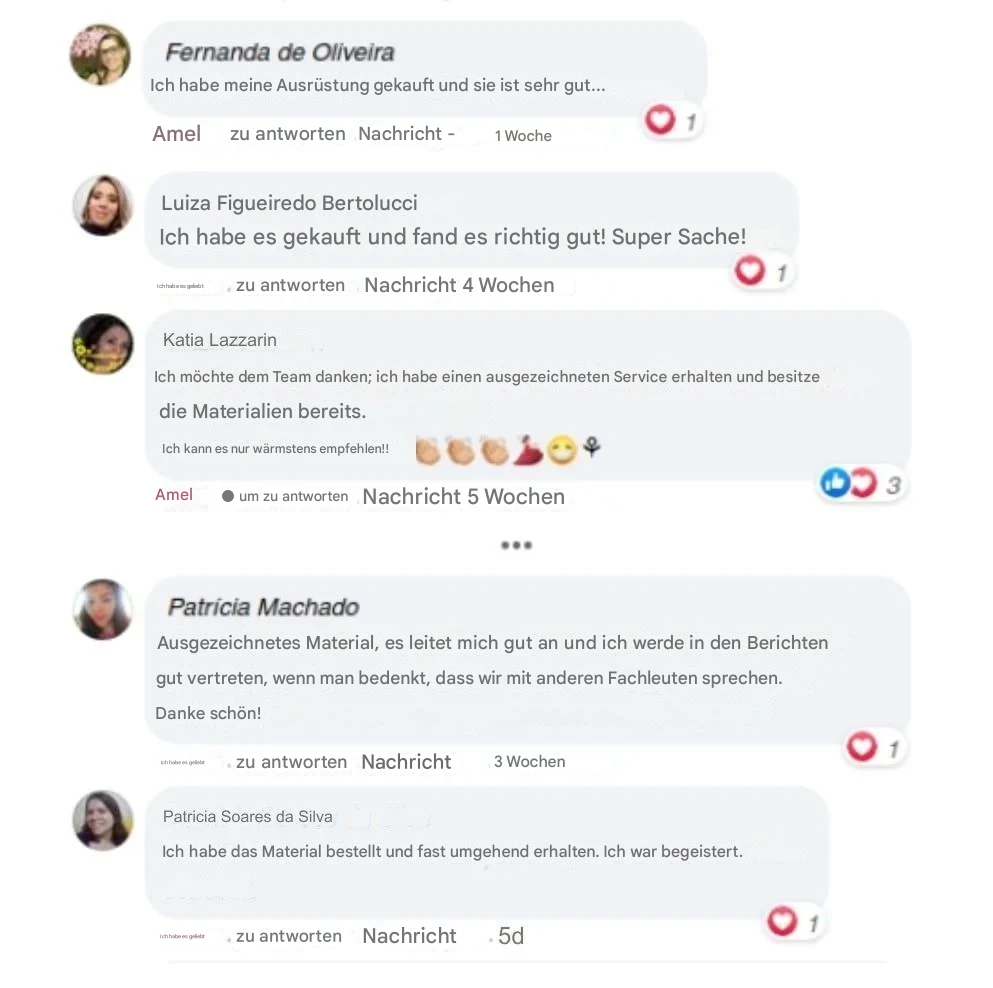Click Fernanda de Oliveira's profile picture
993x988 pixels.
pos(100,55)
